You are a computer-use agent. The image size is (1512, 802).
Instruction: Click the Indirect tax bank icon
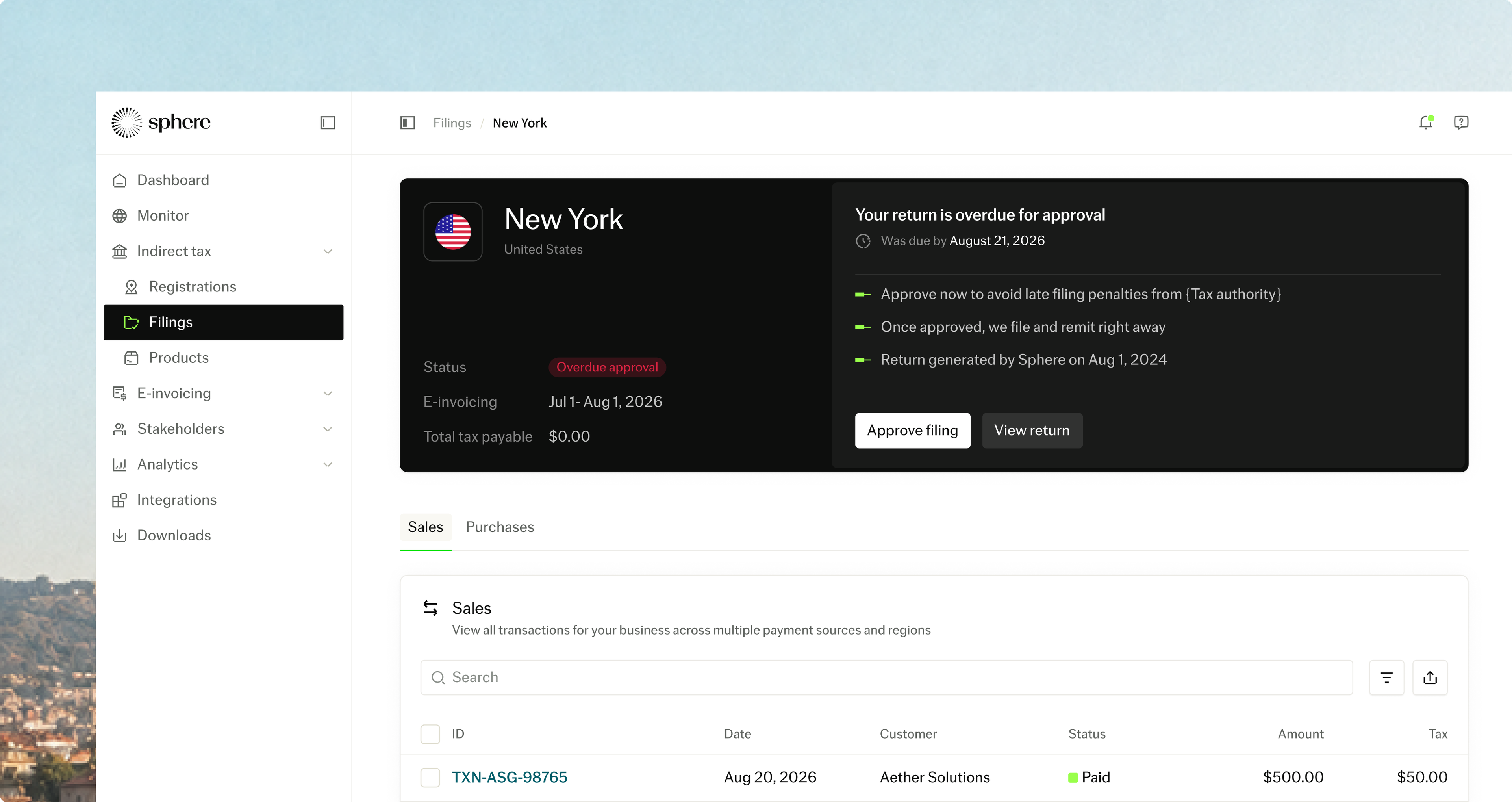(x=120, y=251)
